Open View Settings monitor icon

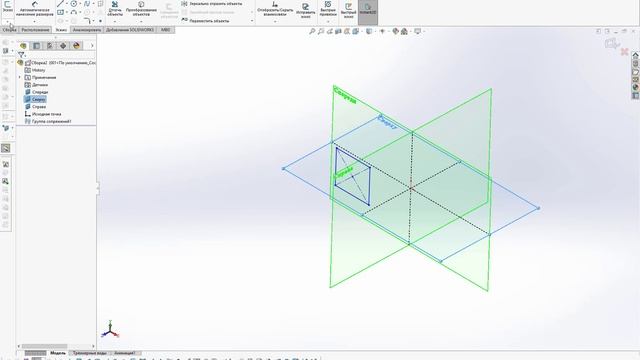(x=418, y=31)
